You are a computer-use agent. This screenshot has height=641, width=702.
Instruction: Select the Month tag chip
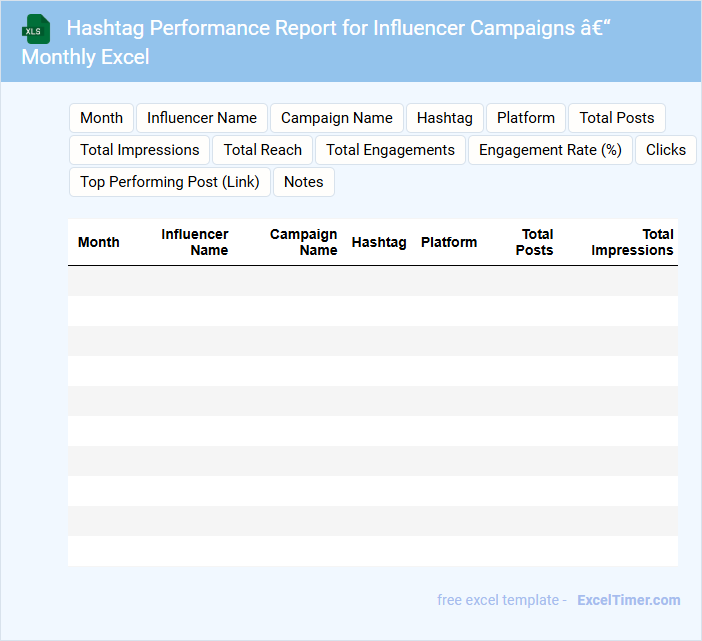[101, 118]
